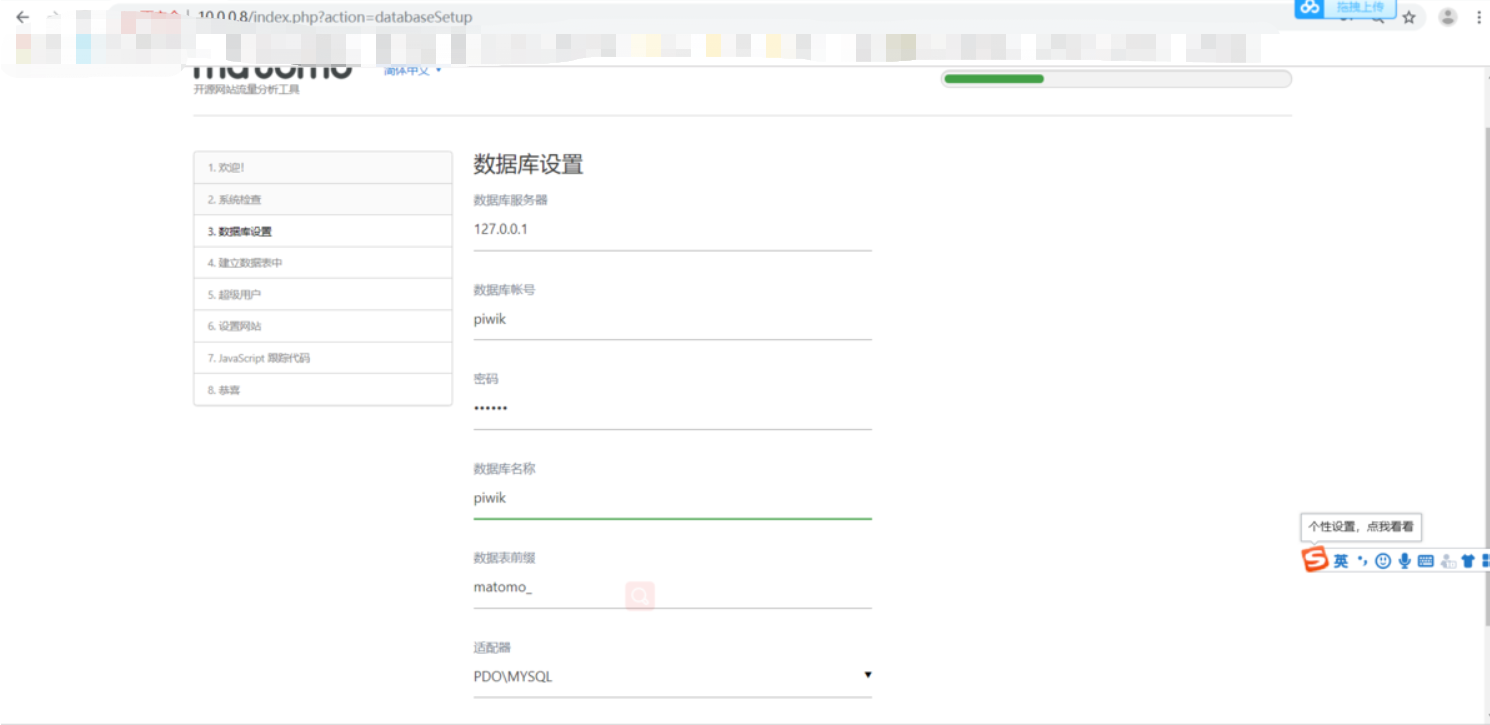
Task: Click the PDO\MYSQL dropdown arrow
Action: 867,675
